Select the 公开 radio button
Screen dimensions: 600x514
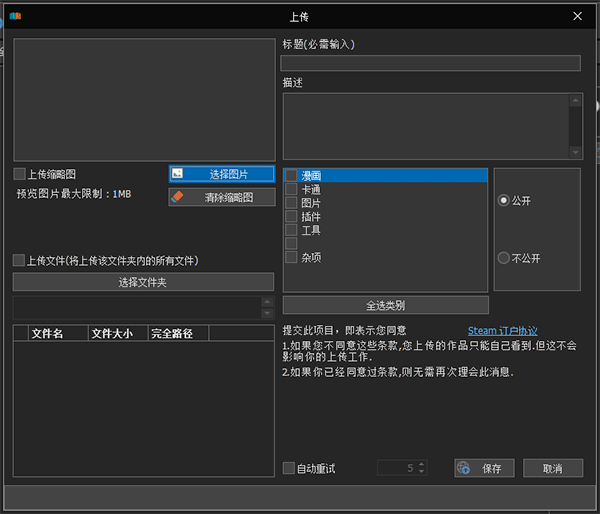503,200
